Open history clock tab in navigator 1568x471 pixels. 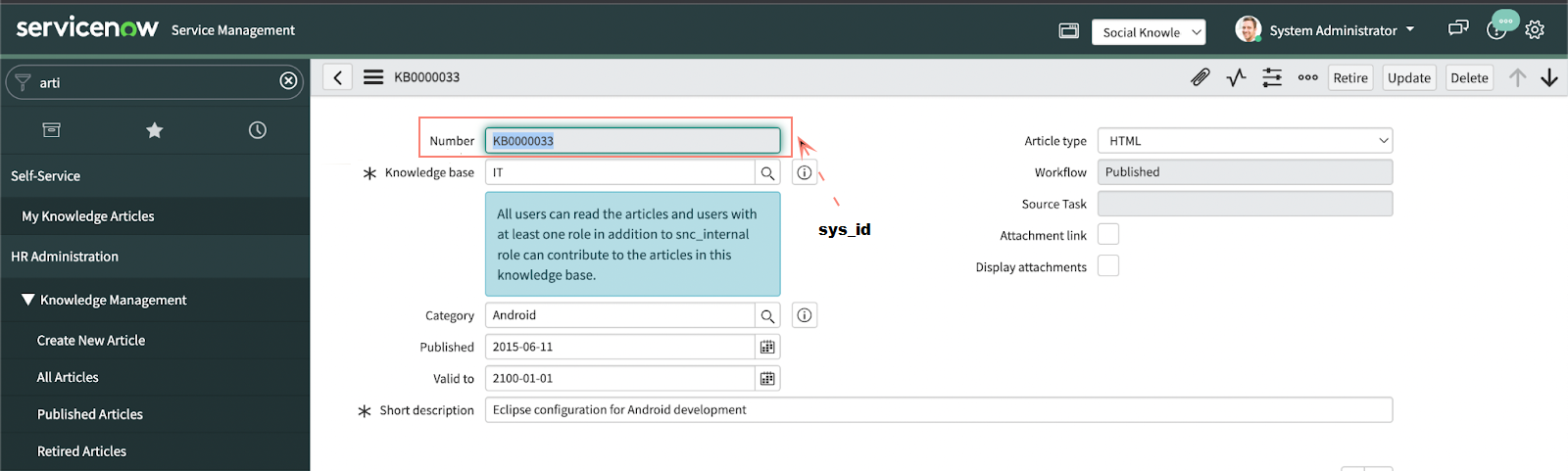(258, 130)
